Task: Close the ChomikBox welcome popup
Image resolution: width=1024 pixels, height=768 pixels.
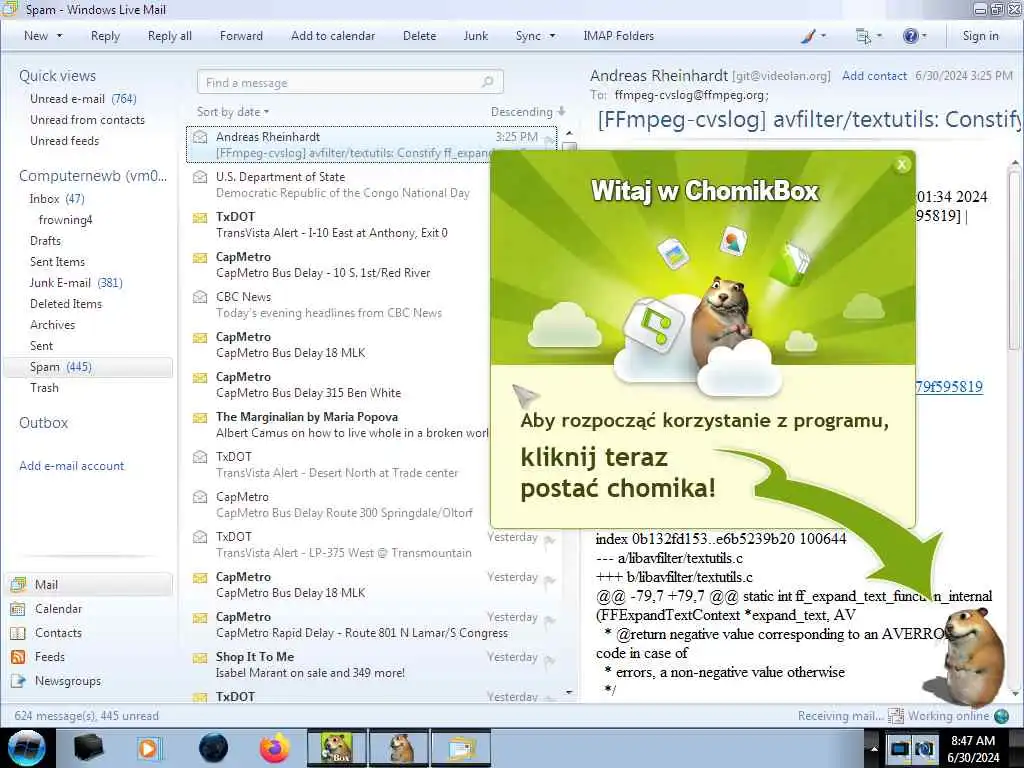Action: click(902, 165)
